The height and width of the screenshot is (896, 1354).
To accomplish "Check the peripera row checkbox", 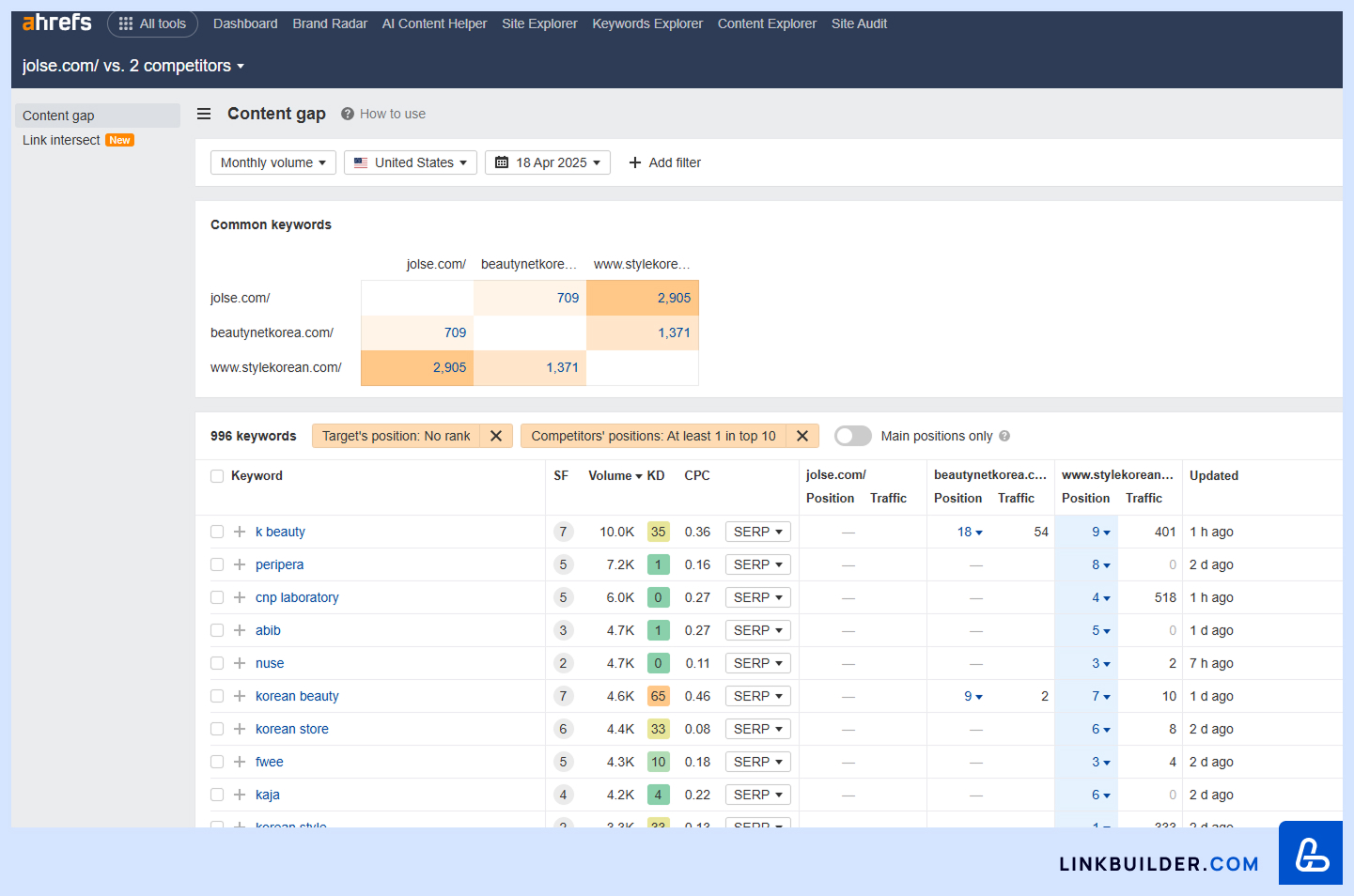I will click(217, 564).
